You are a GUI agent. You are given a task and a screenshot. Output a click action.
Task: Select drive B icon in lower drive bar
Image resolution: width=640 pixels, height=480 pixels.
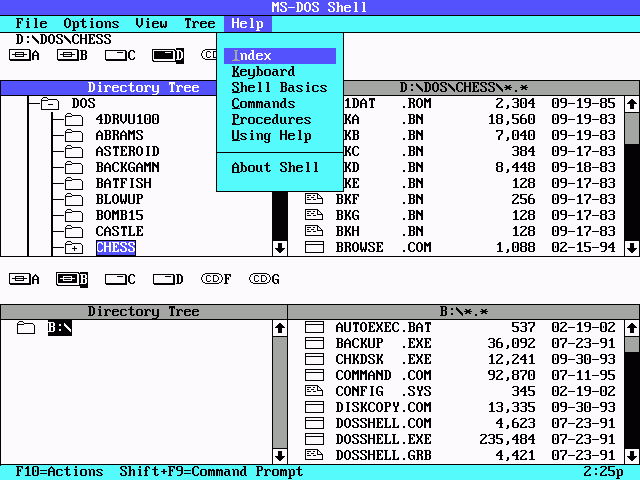[71, 279]
